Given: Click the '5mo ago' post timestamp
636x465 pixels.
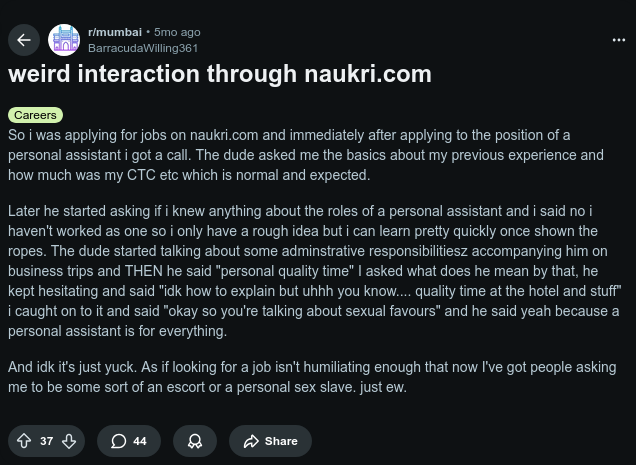Looking at the screenshot, I should tap(178, 32).
